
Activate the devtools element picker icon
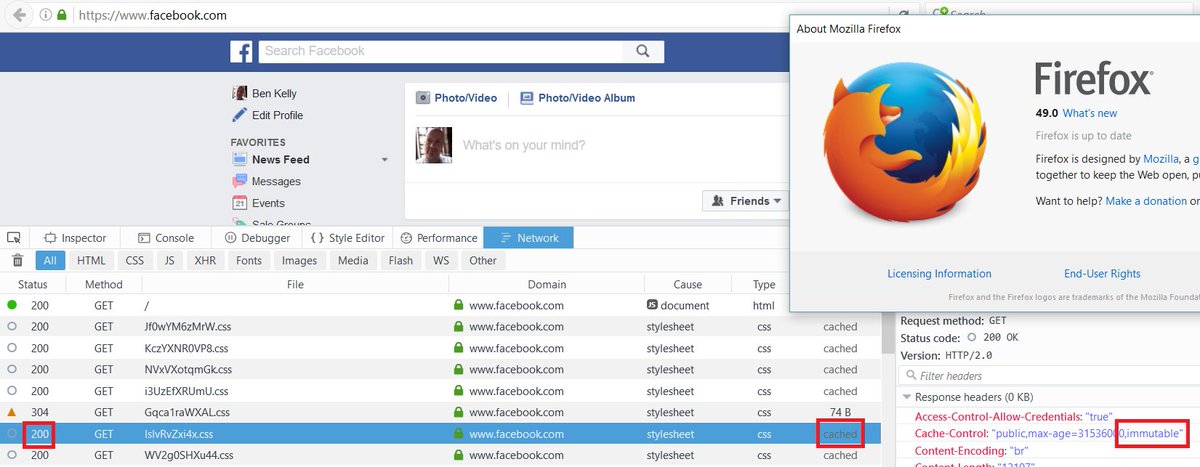14,238
